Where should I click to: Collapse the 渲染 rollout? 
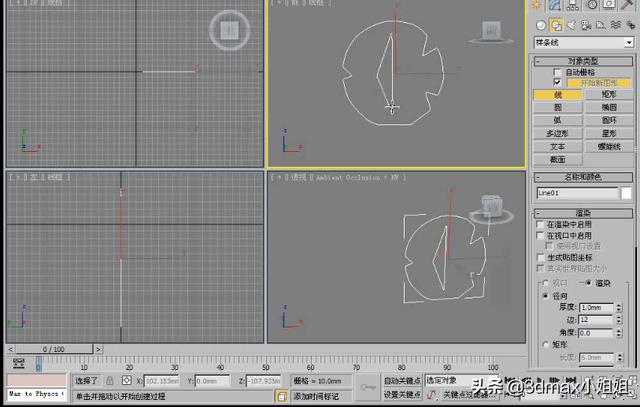tap(583, 213)
